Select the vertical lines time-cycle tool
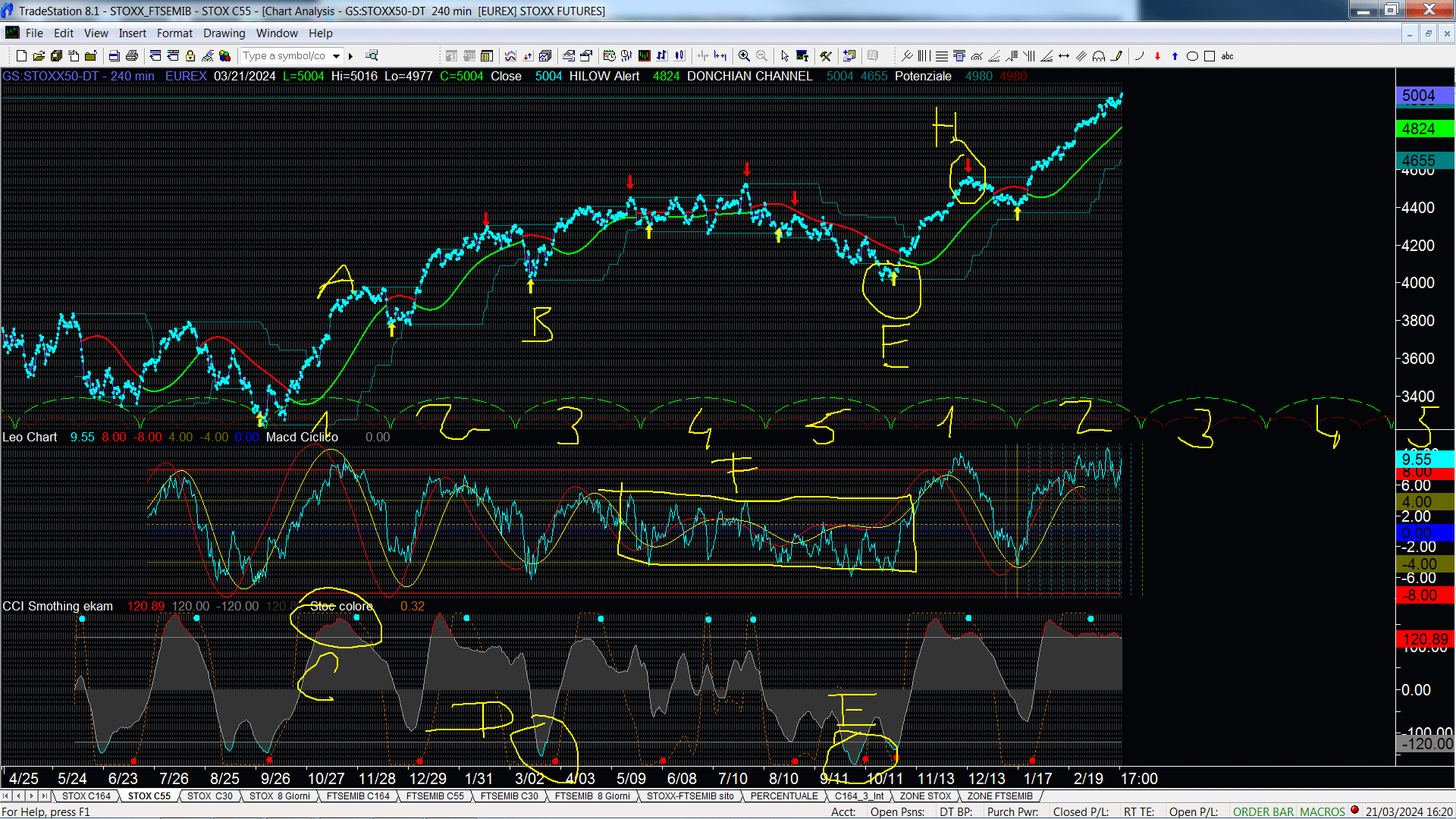Viewport: 1456px width, 819px height. pos(924,56)
